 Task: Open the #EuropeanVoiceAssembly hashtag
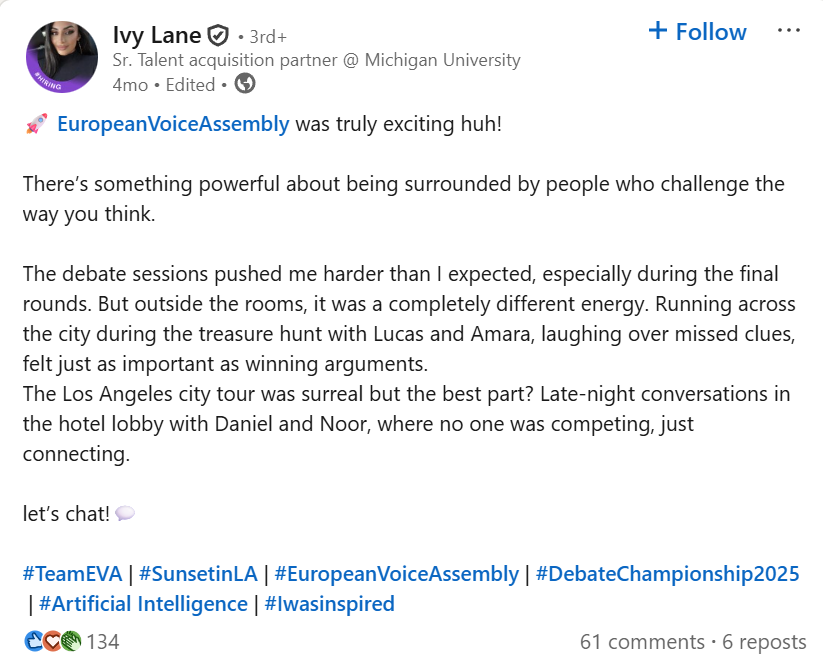pyautogui.click(x=396, y=574)
